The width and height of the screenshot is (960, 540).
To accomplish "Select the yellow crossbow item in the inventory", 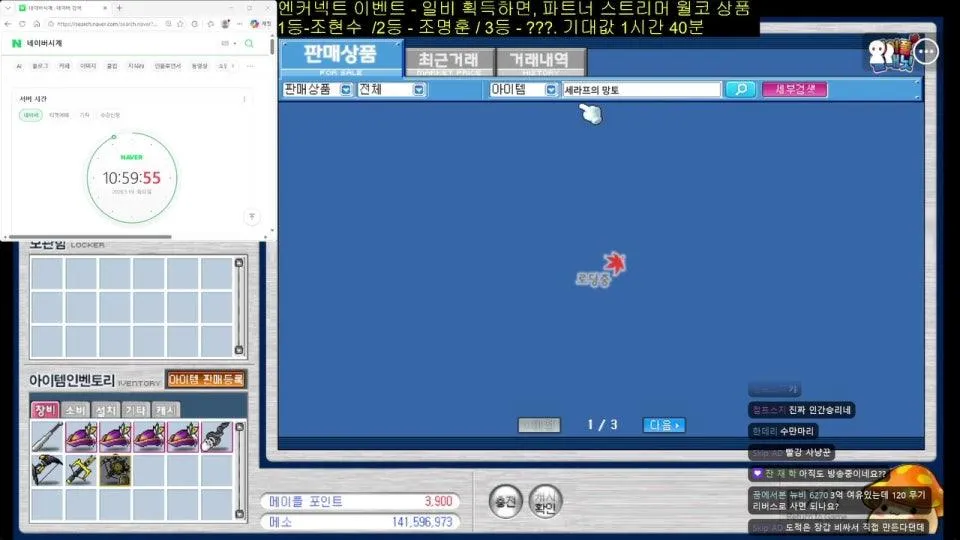I will tap(81, 470).
